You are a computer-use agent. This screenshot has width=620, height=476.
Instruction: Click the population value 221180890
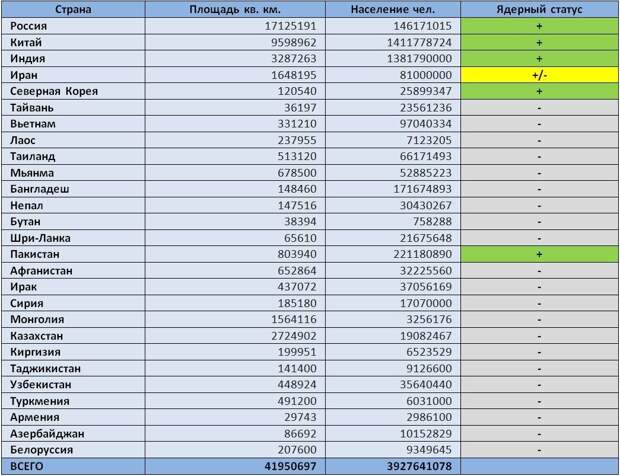click(x=422, y=254)
